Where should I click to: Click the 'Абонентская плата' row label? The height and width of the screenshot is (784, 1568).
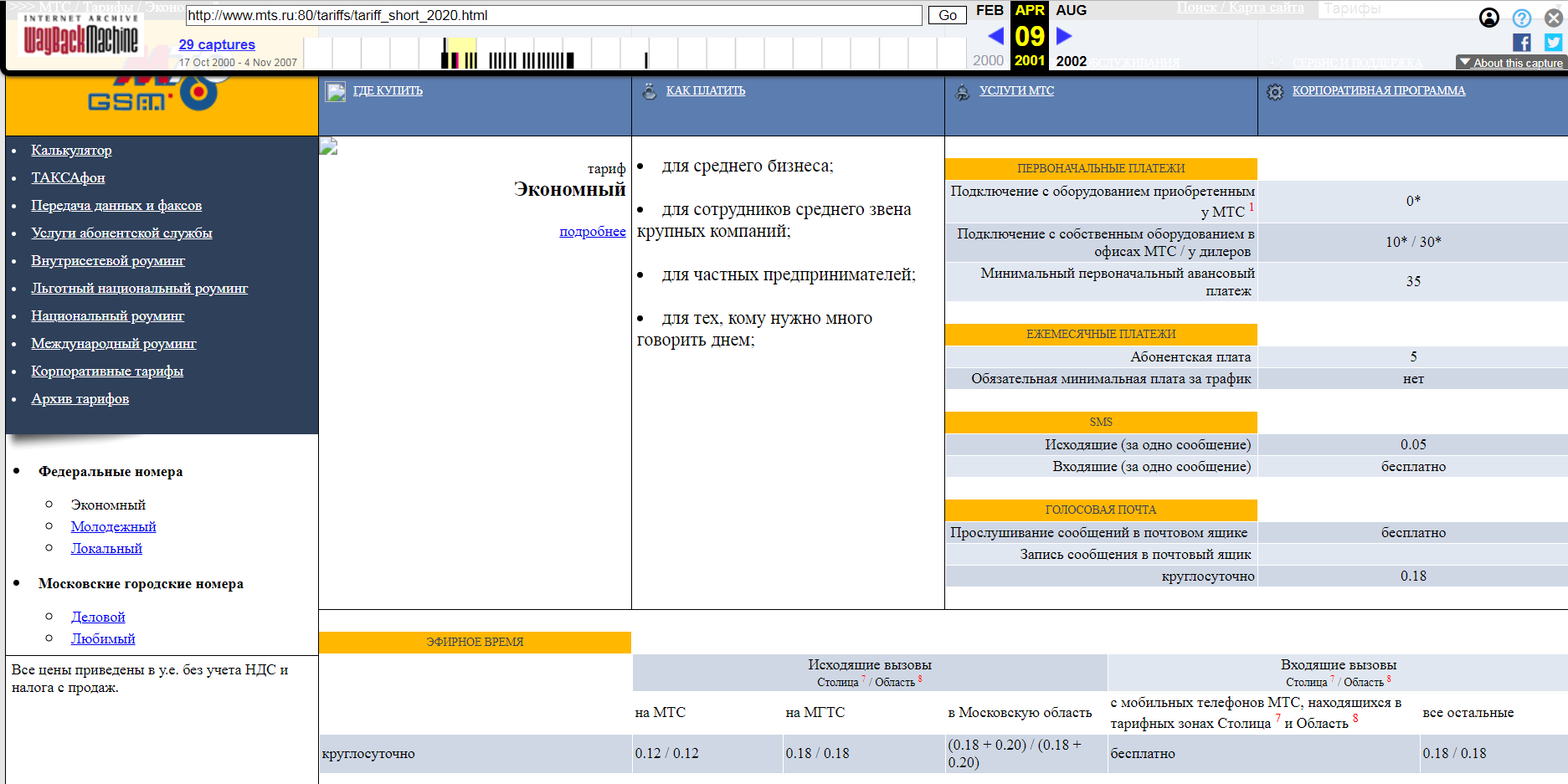tap(1190, 356)
